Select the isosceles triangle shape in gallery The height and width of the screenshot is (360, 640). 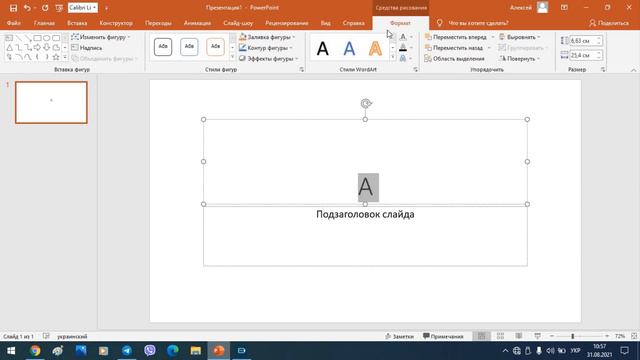(x=9, y=48)
